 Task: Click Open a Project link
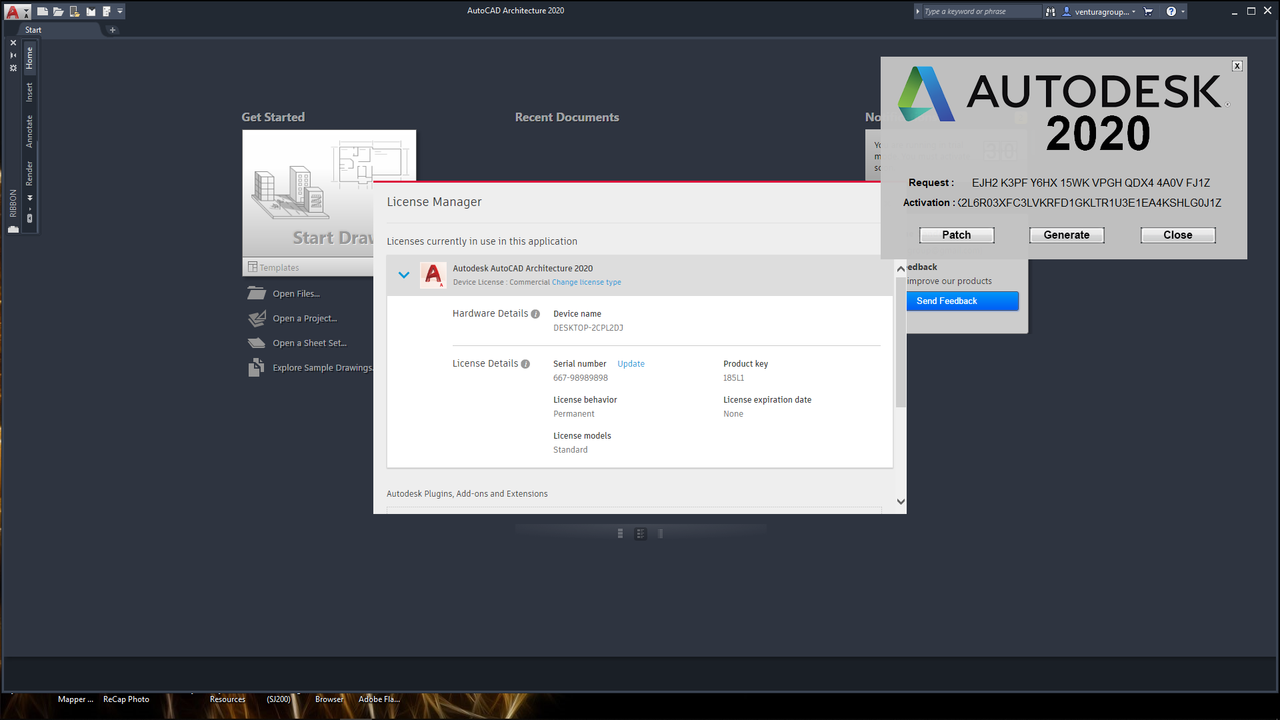pyautogui.click(x=305, y=319)
